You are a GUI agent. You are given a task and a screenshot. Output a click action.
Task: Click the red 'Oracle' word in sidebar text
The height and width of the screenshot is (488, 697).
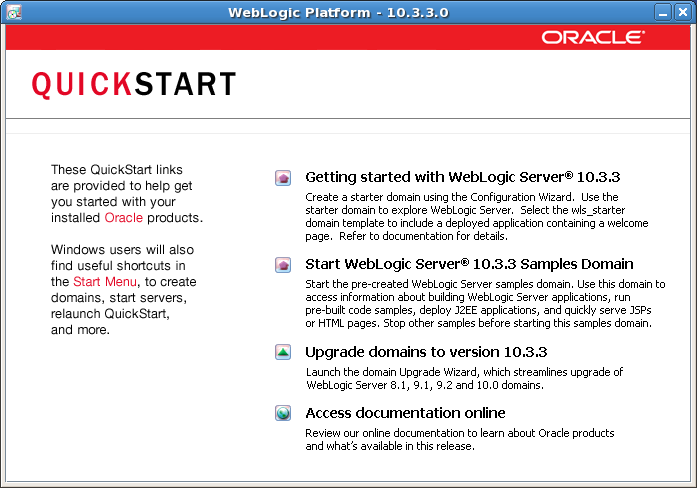click(124, 218)
